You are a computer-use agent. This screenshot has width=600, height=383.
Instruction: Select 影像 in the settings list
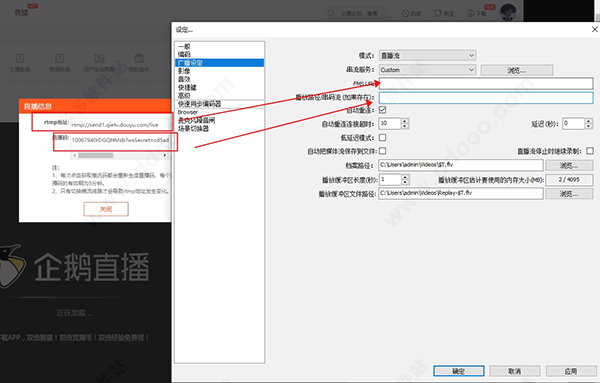pyautogui.click(x=219, y=71)
